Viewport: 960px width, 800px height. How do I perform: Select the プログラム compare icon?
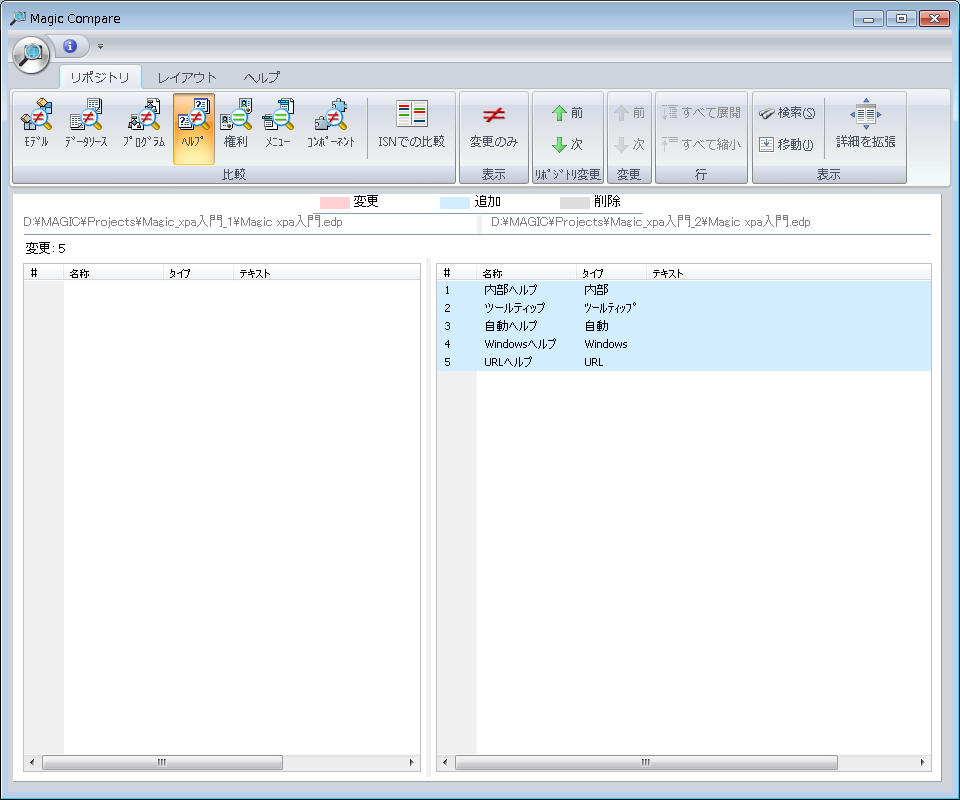click(x=144, y=124)
